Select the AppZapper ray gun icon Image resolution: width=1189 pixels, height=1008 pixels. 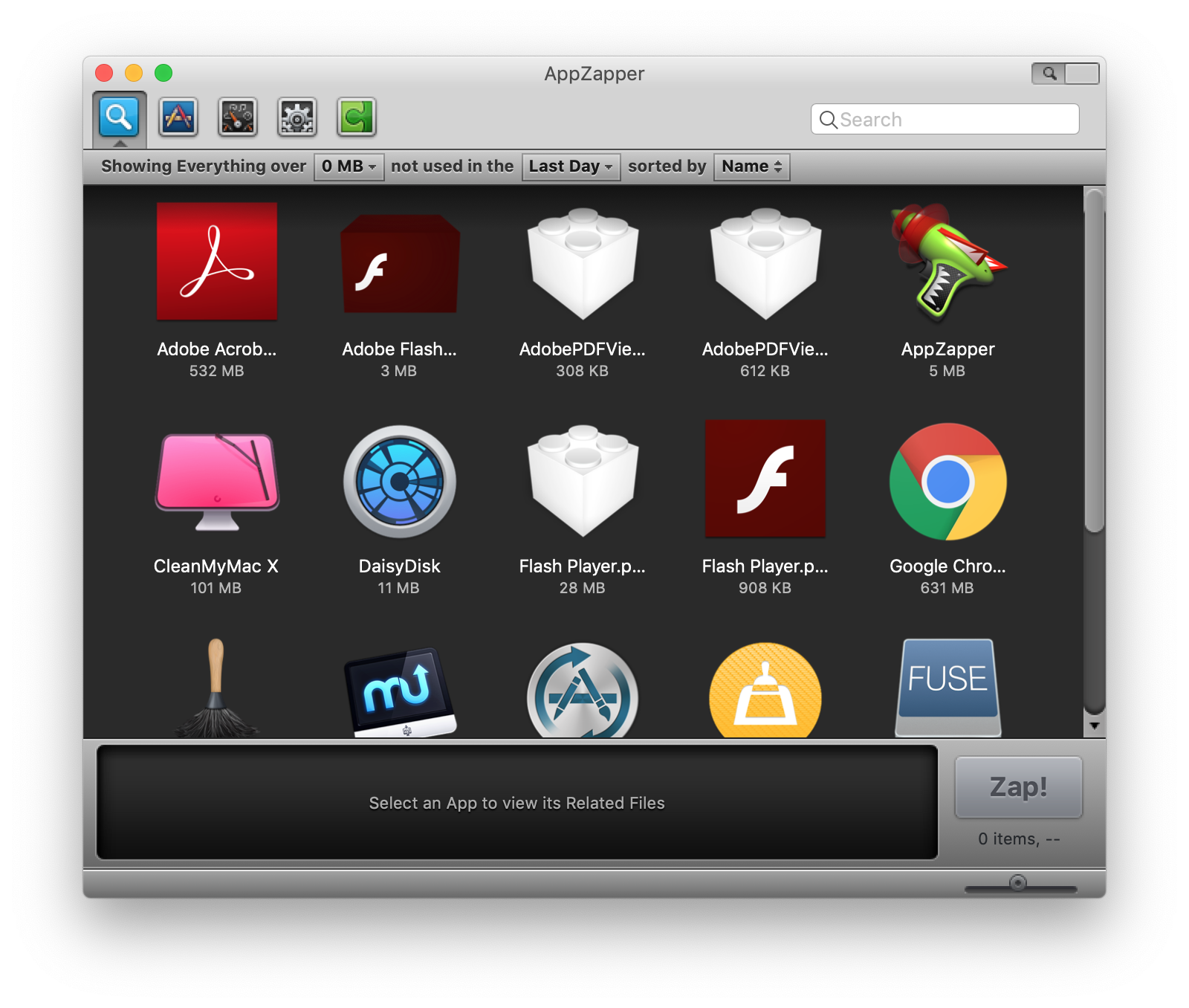click(948, 262)
